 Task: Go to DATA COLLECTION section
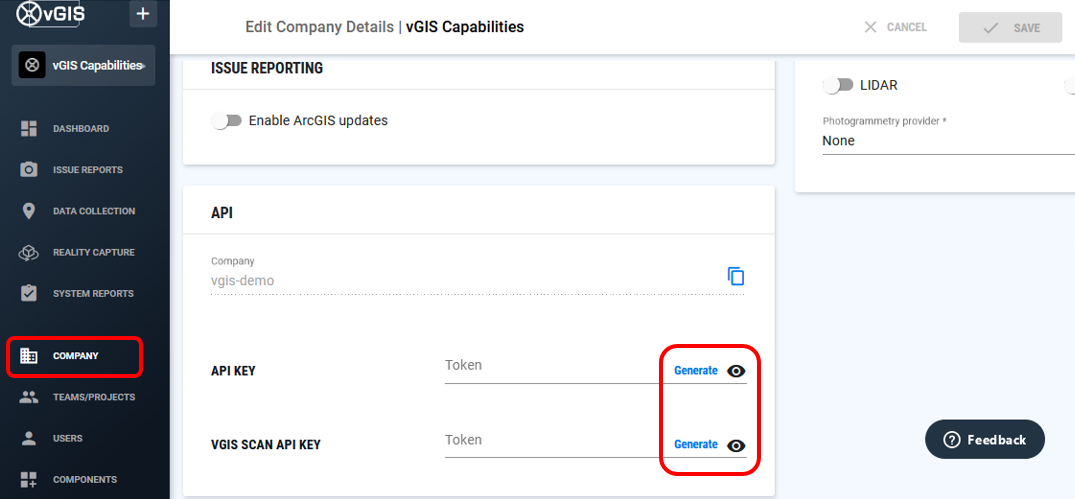pos(94,211)
